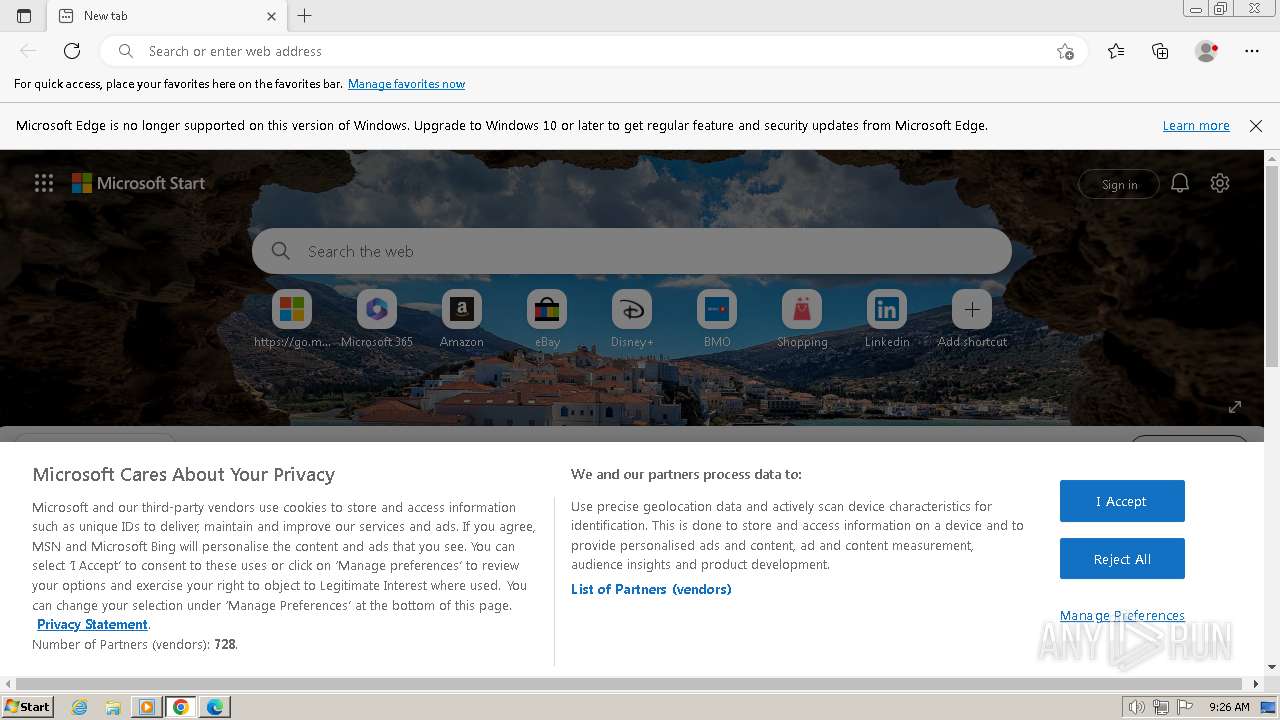Click the vertical scrollbar thumb

(x=1272, y=266)
